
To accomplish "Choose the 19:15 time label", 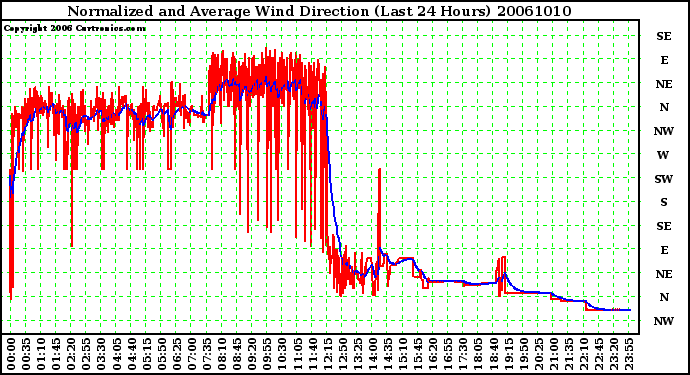I will pos(509,354).
